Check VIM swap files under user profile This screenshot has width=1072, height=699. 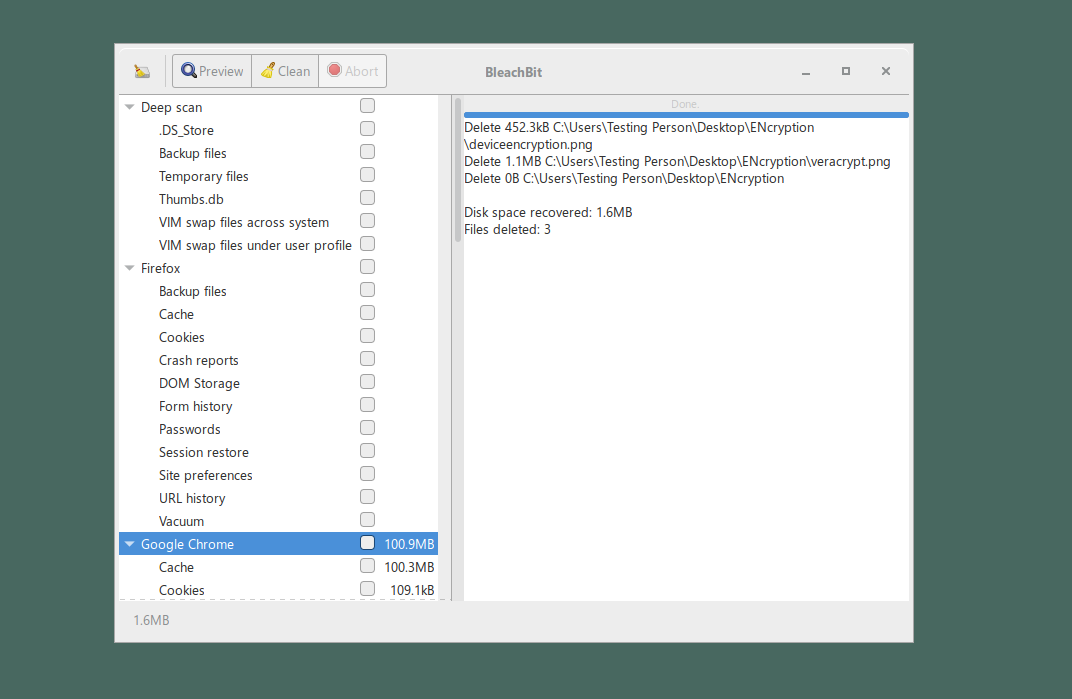tap(367, 243)
